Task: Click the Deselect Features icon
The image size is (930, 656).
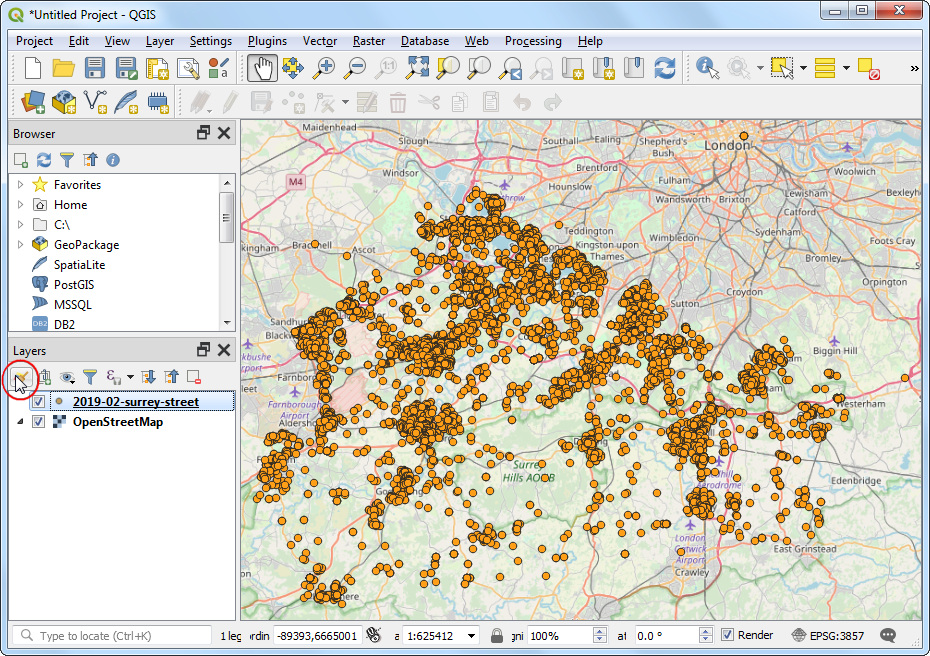Action: [x=868, y=69]
